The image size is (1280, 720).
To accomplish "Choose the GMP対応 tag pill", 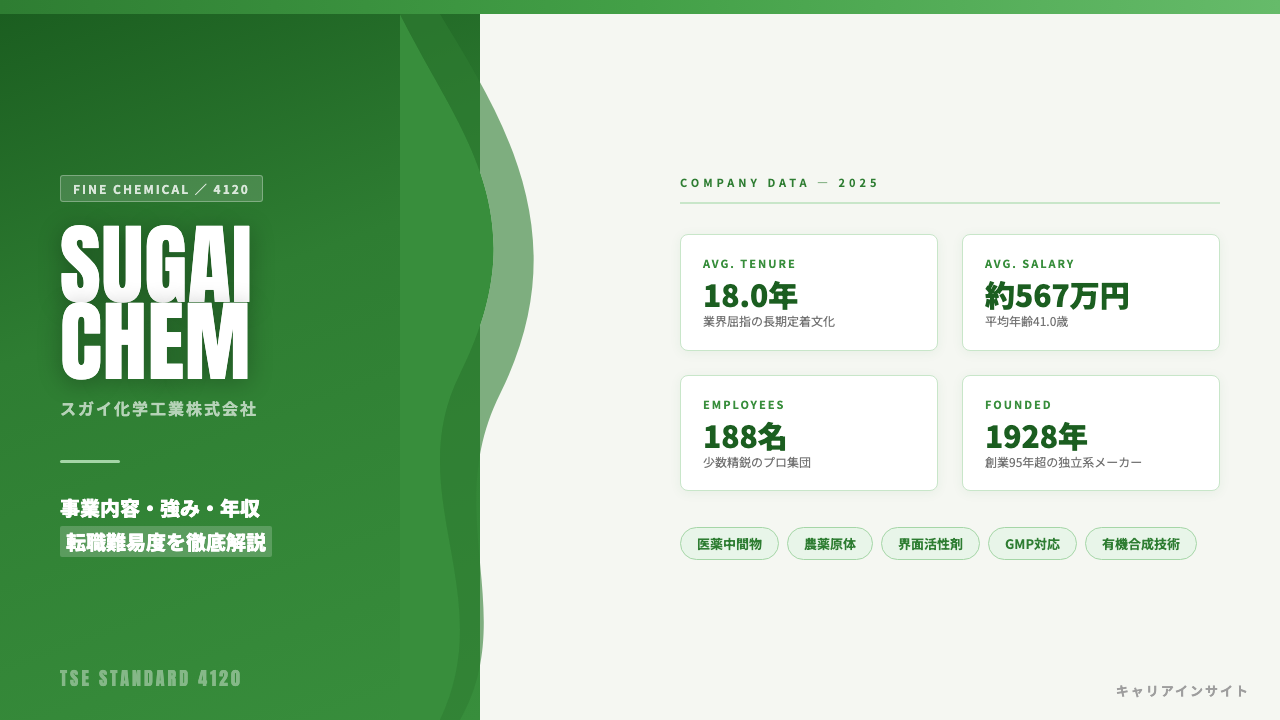I will (x=1032, y=544).
